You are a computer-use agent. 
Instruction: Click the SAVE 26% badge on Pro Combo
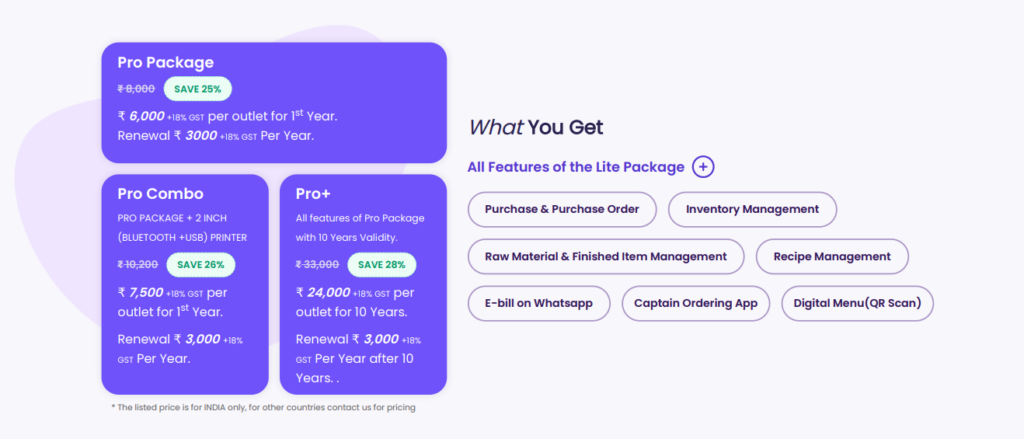point(201,265)
